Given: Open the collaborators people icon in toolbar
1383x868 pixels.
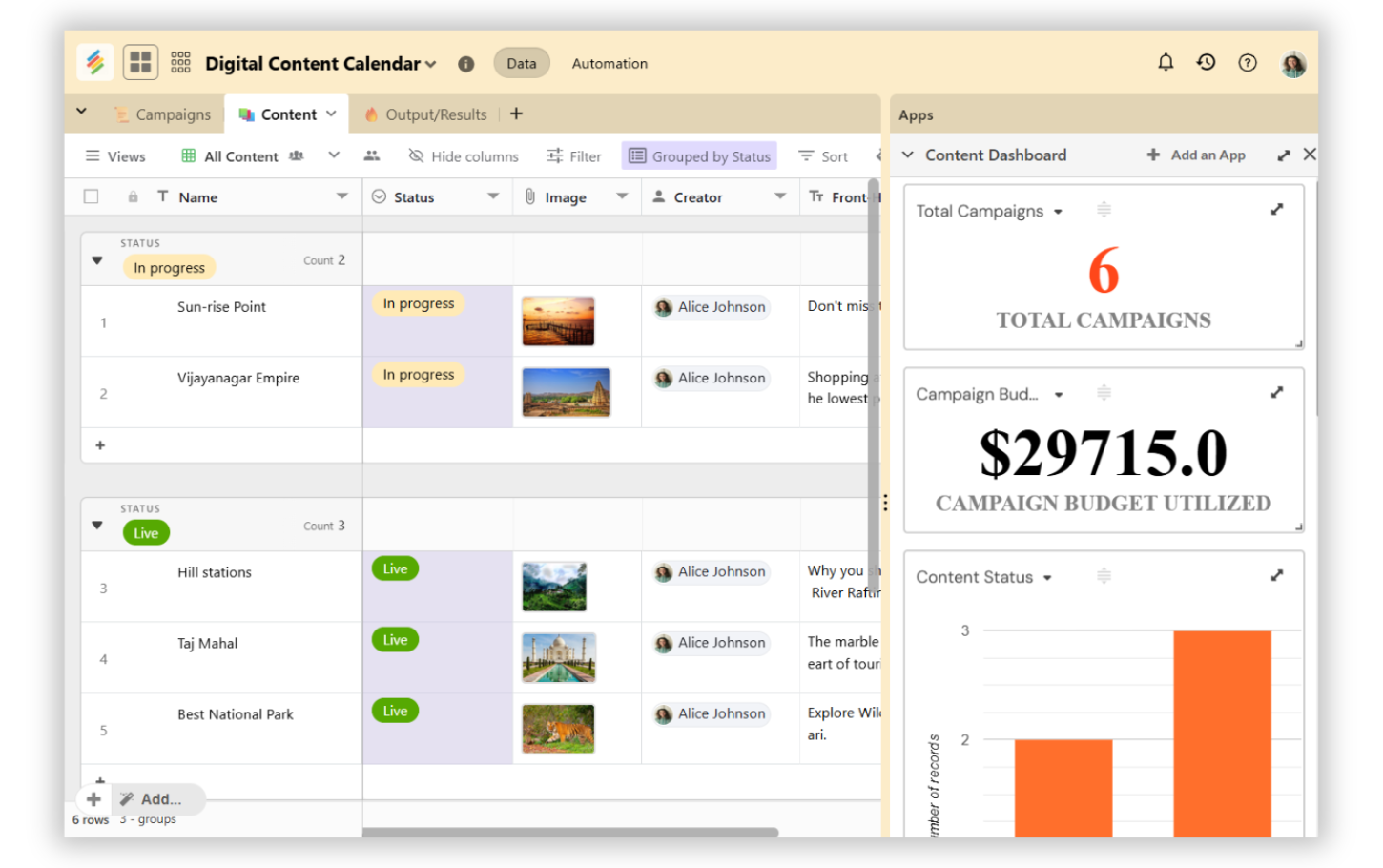Looking at the screenshot, I should click(x=372, y=155).
